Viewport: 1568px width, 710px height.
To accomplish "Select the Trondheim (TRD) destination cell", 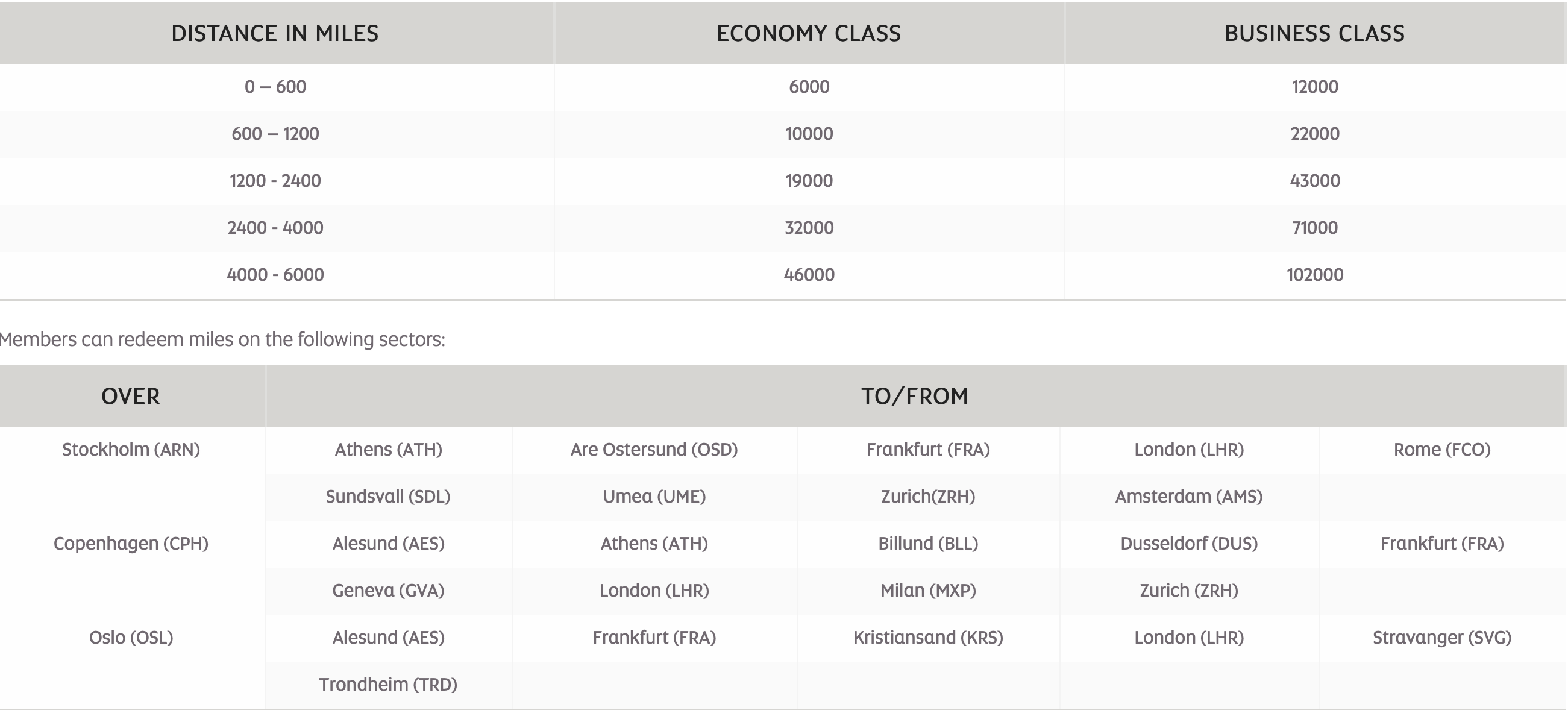I will click(388, 685).
